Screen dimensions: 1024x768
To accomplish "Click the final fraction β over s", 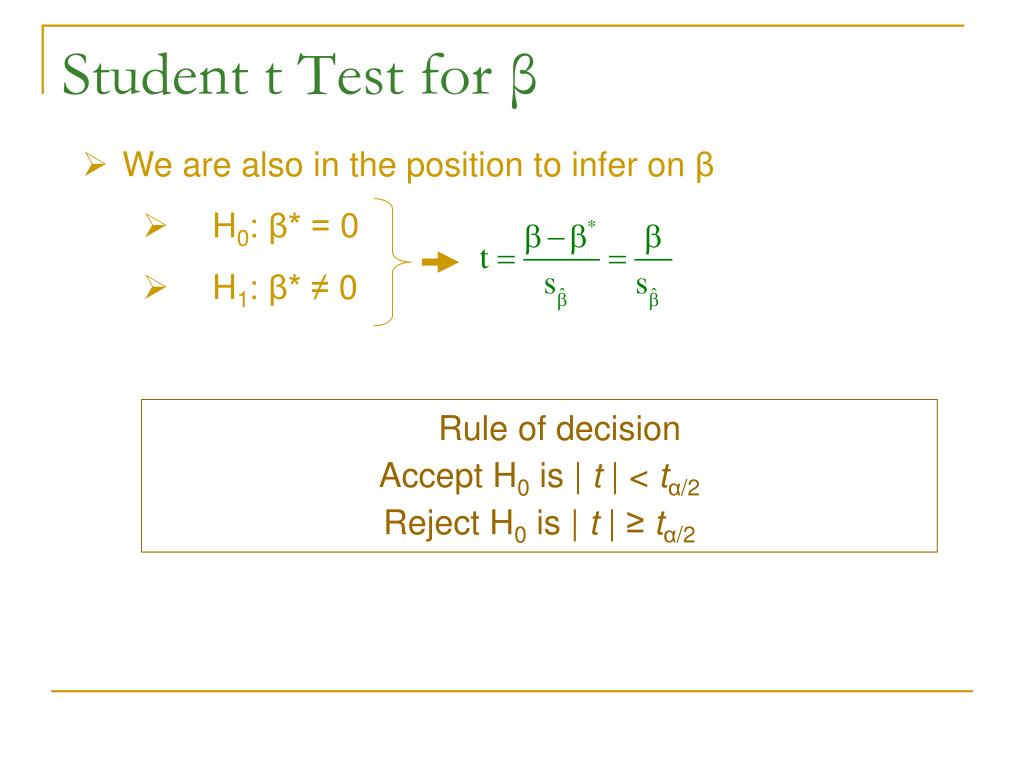I will point(652,266).
